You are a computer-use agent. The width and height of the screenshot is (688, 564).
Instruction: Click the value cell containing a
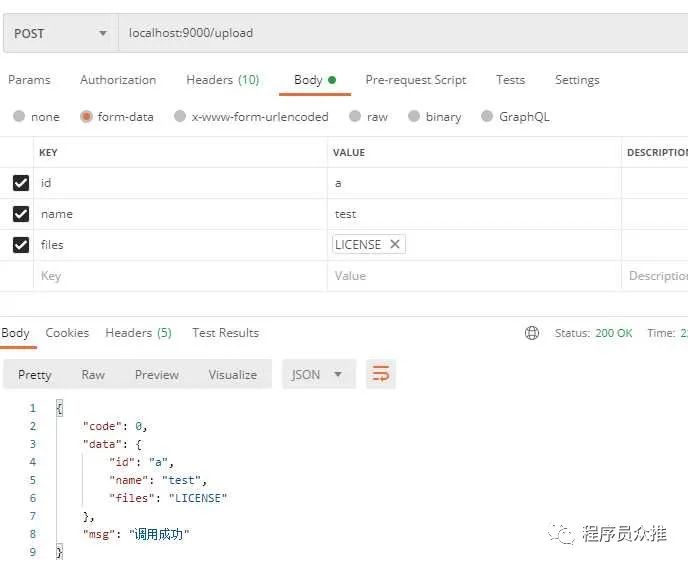(474, 183)
